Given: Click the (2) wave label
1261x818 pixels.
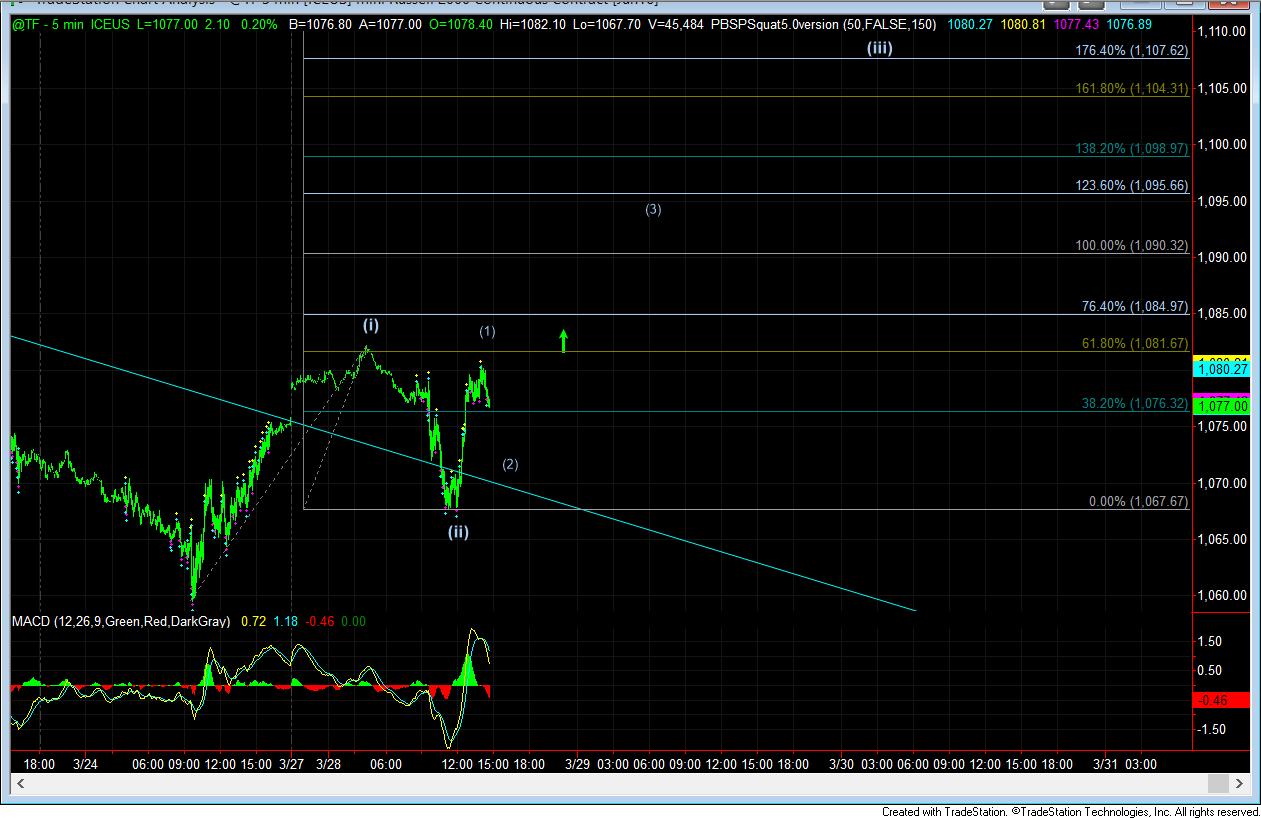Looking at the screenshot, I should pos(510,464).
